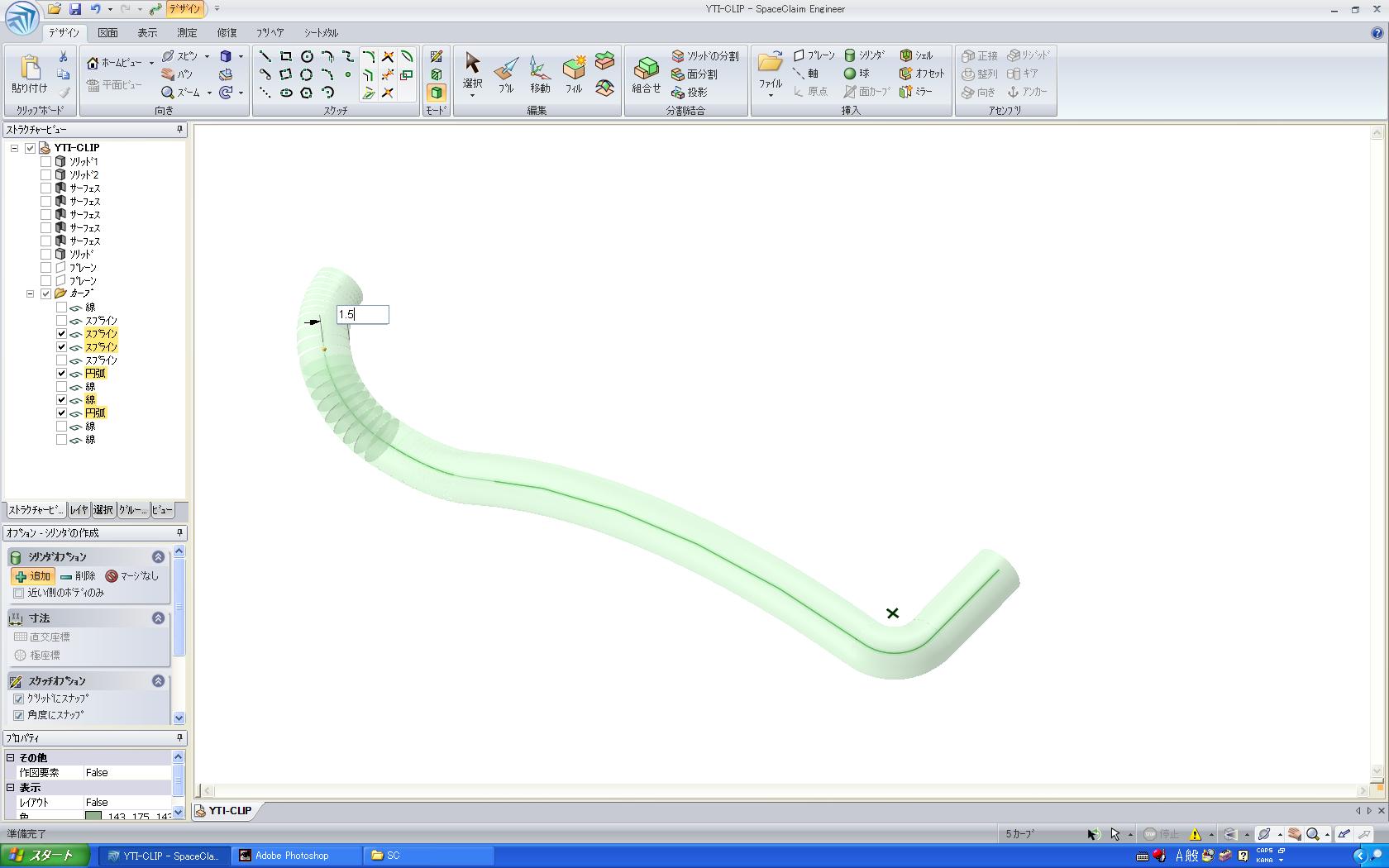This screenshot has width=1389, height=868.
Task: Enable 近い側のボディのみ checkbox
Action: pos(19,593)
